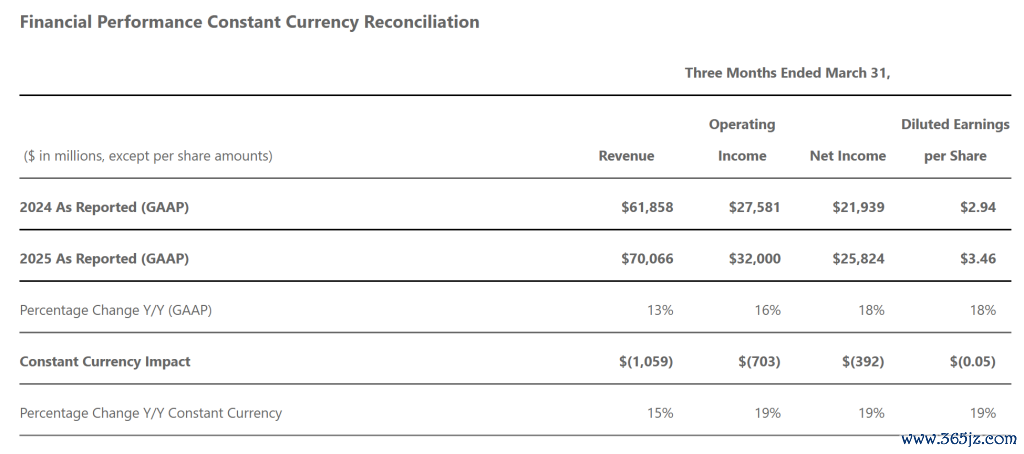Select the Diluted Earnings per Share header

pos(955,140)
